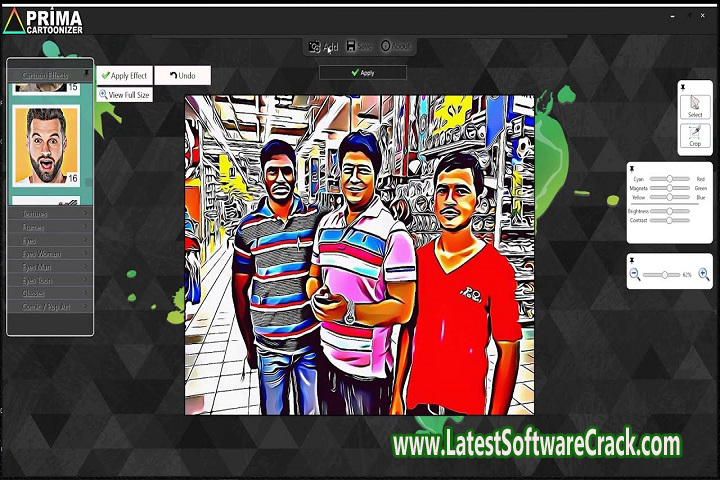The image size is (720, 480).
Task: Activate the Crop tool
Action: 695,136
